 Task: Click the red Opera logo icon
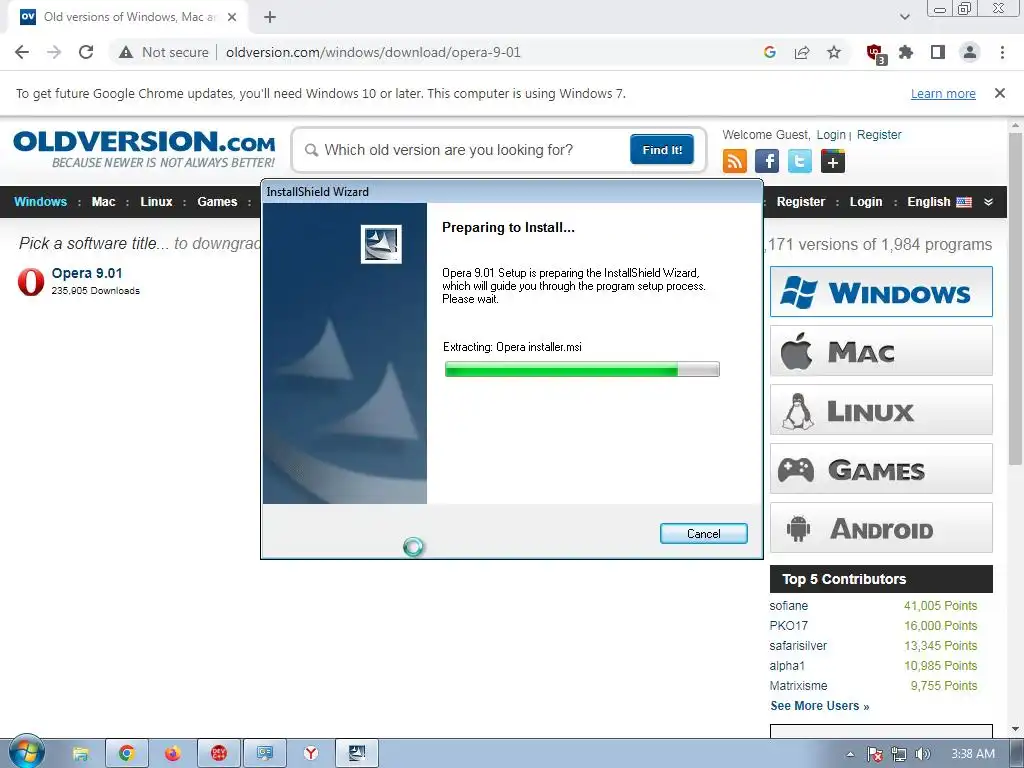(x=31, y=281)
